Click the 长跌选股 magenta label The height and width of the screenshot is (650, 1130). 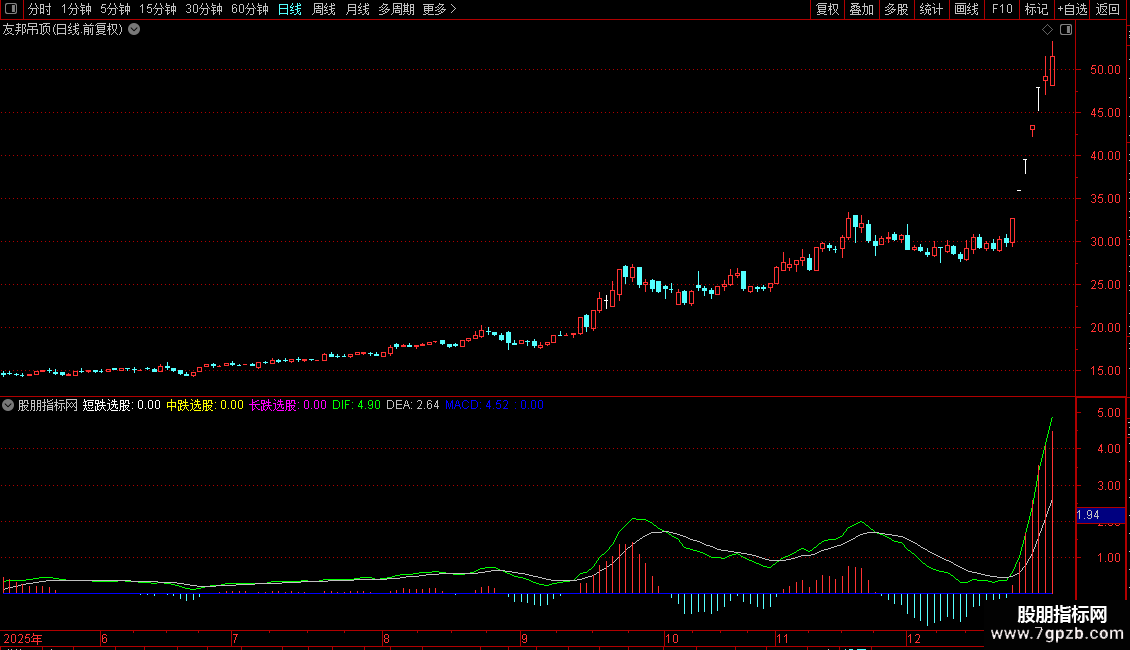288,405
